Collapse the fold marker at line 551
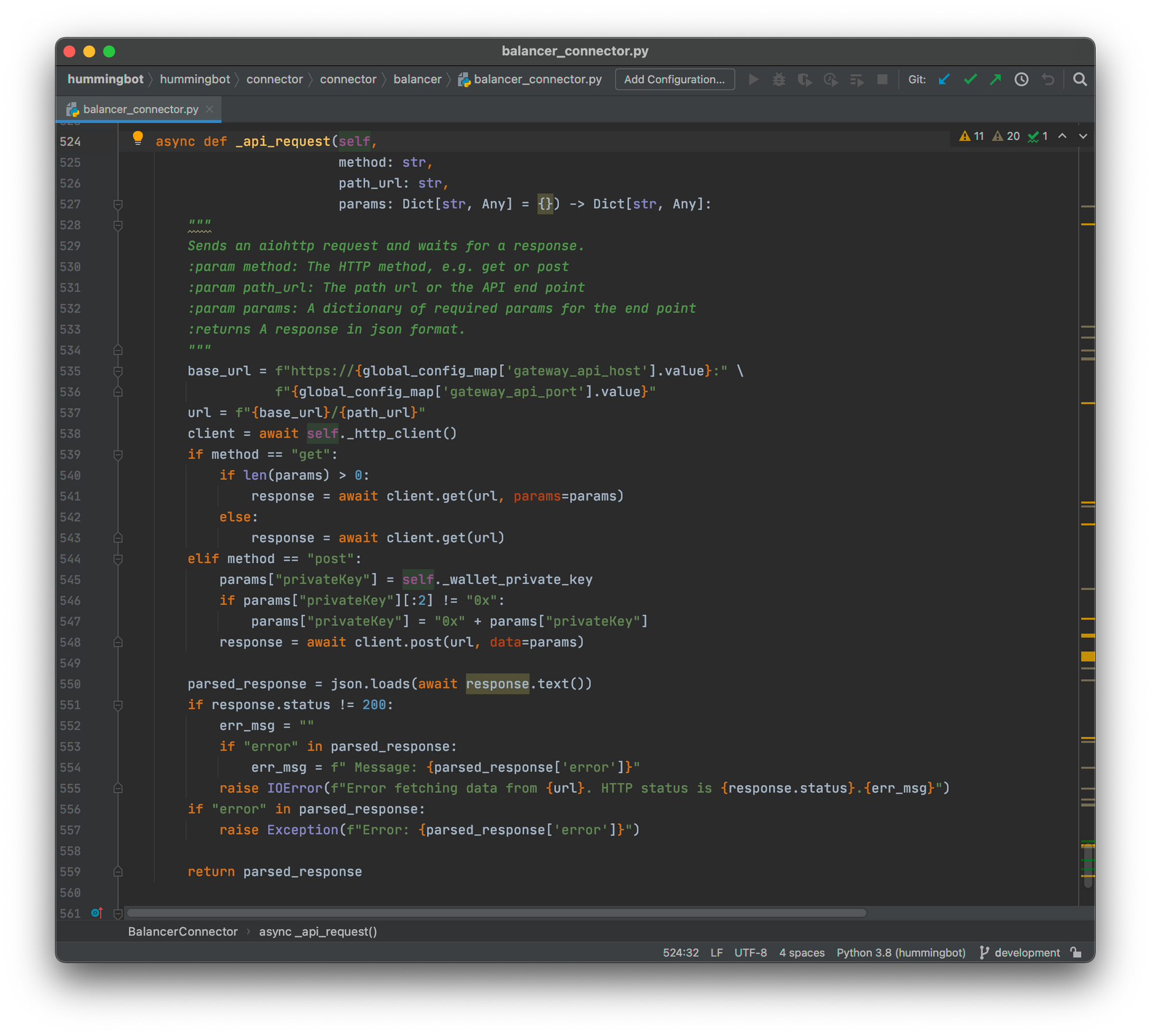 coord(118,705)
